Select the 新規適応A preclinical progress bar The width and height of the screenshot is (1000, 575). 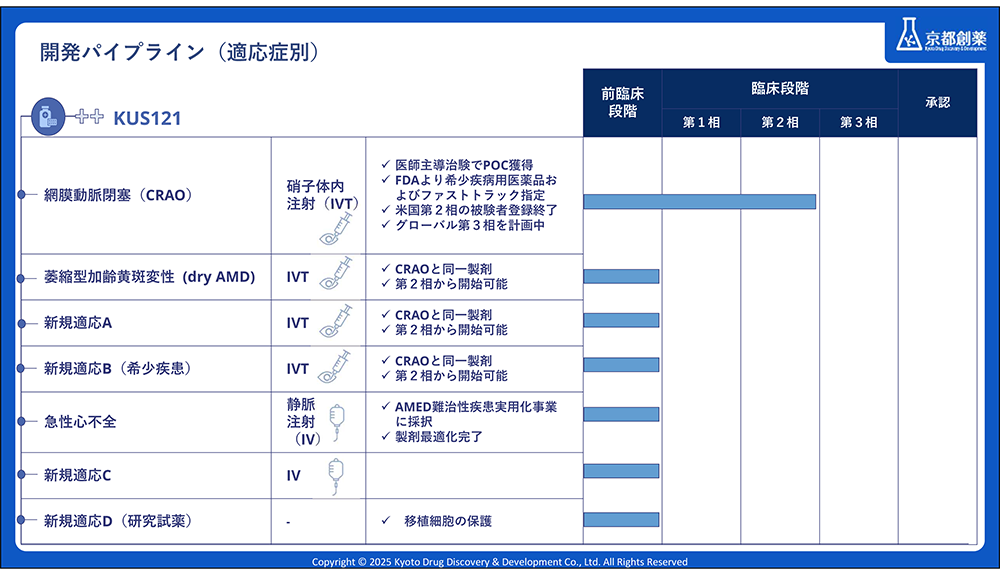(x=621, y=320)
